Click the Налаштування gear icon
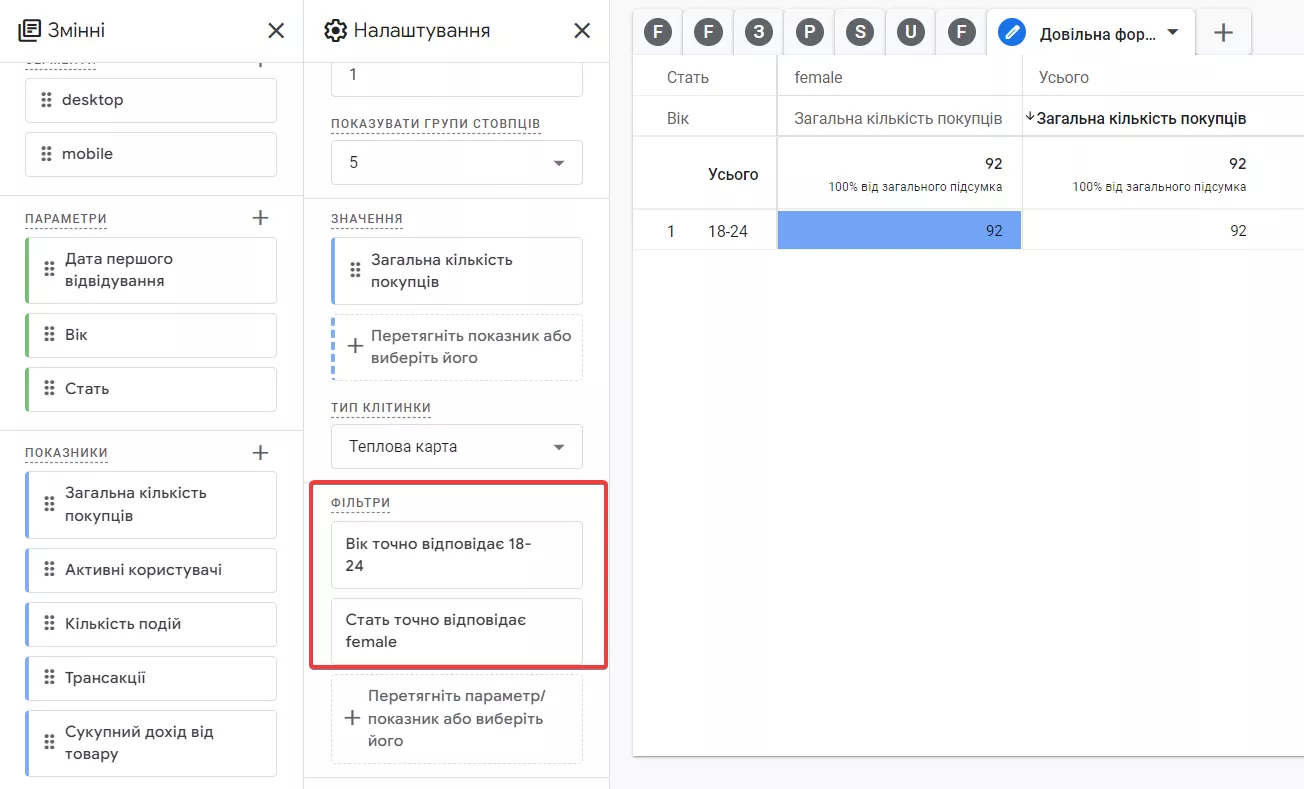Viewport: 1304px width, 789px height. coord(335,31)
